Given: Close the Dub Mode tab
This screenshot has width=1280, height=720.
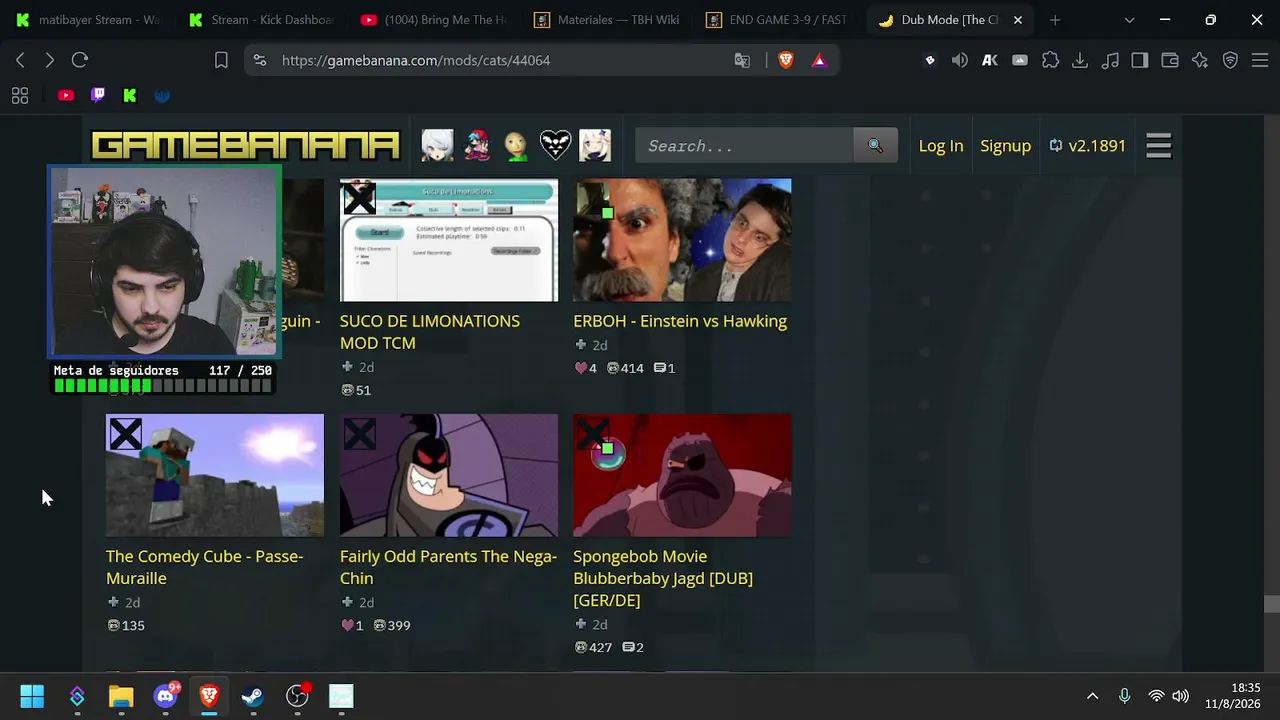Looking at the screenshot, I should click(x=1018, y=20).
